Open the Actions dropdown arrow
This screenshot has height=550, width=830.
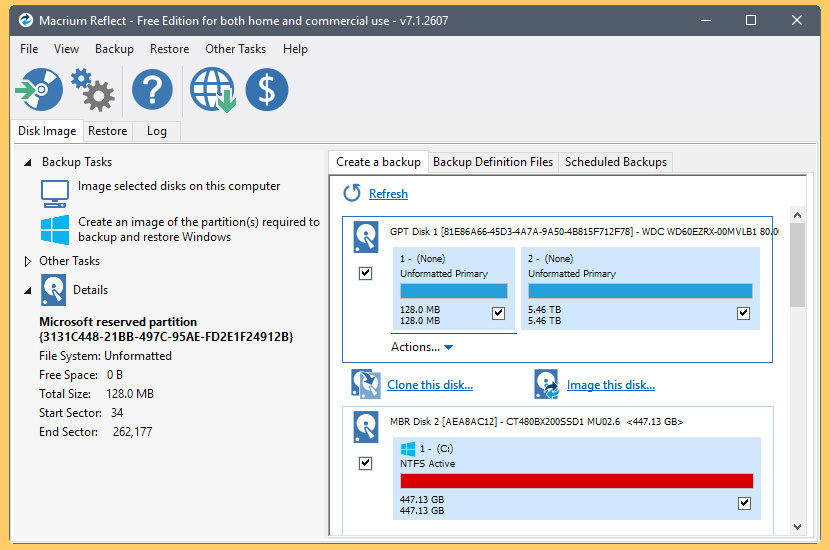click(448, 347)
